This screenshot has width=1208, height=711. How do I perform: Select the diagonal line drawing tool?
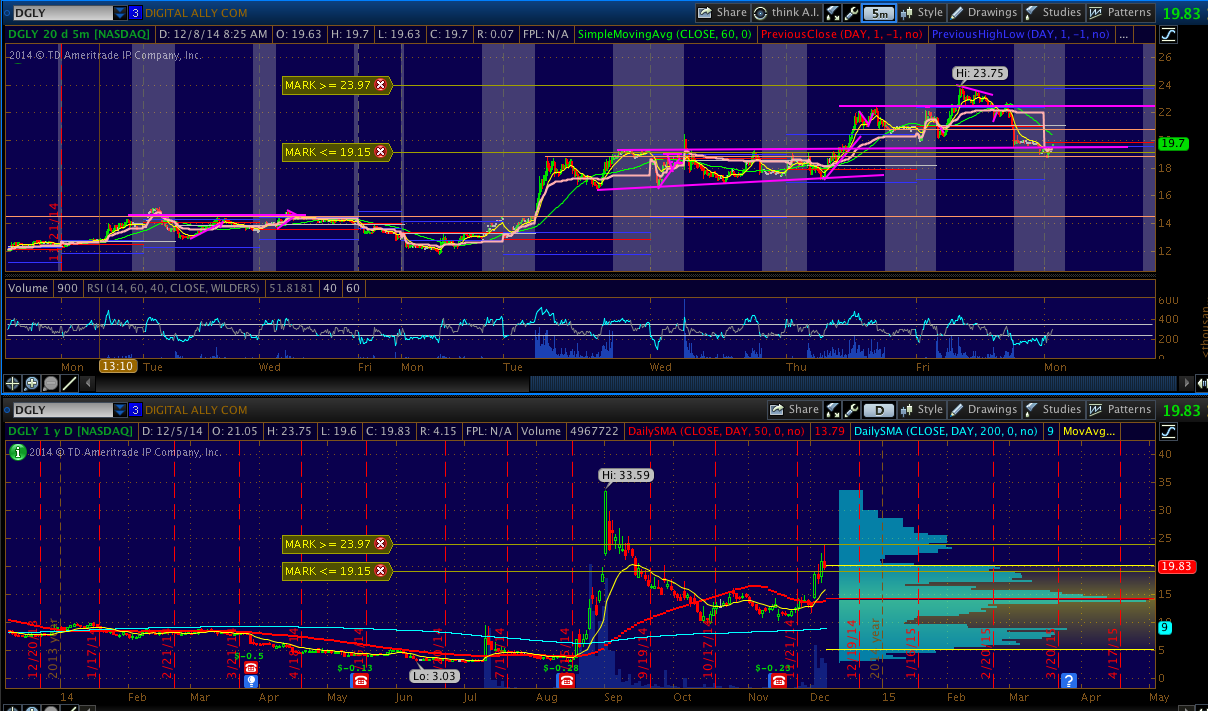point(70,383)
